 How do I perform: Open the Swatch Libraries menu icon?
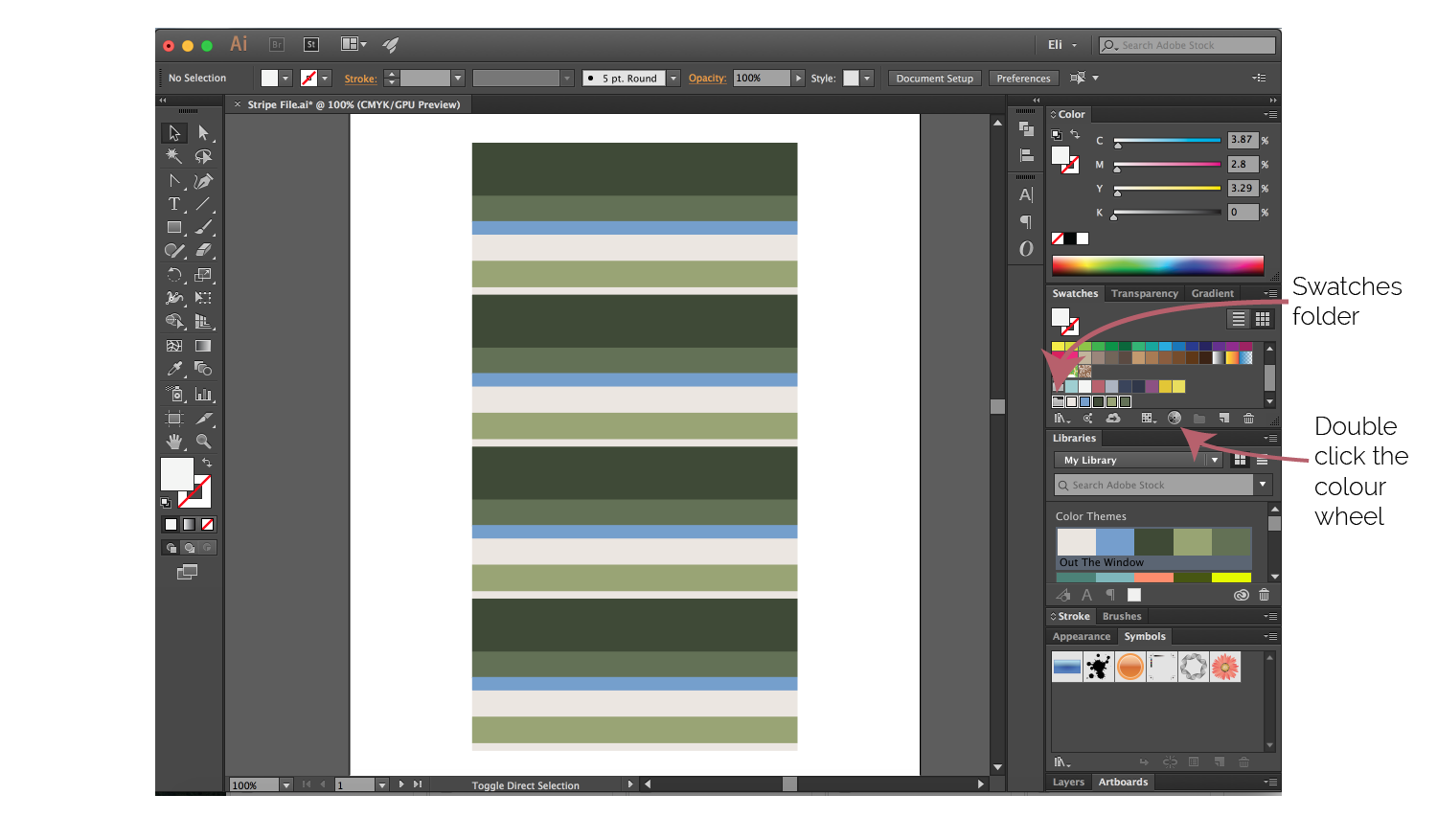pyautogui.click(x=1061, y=418)
